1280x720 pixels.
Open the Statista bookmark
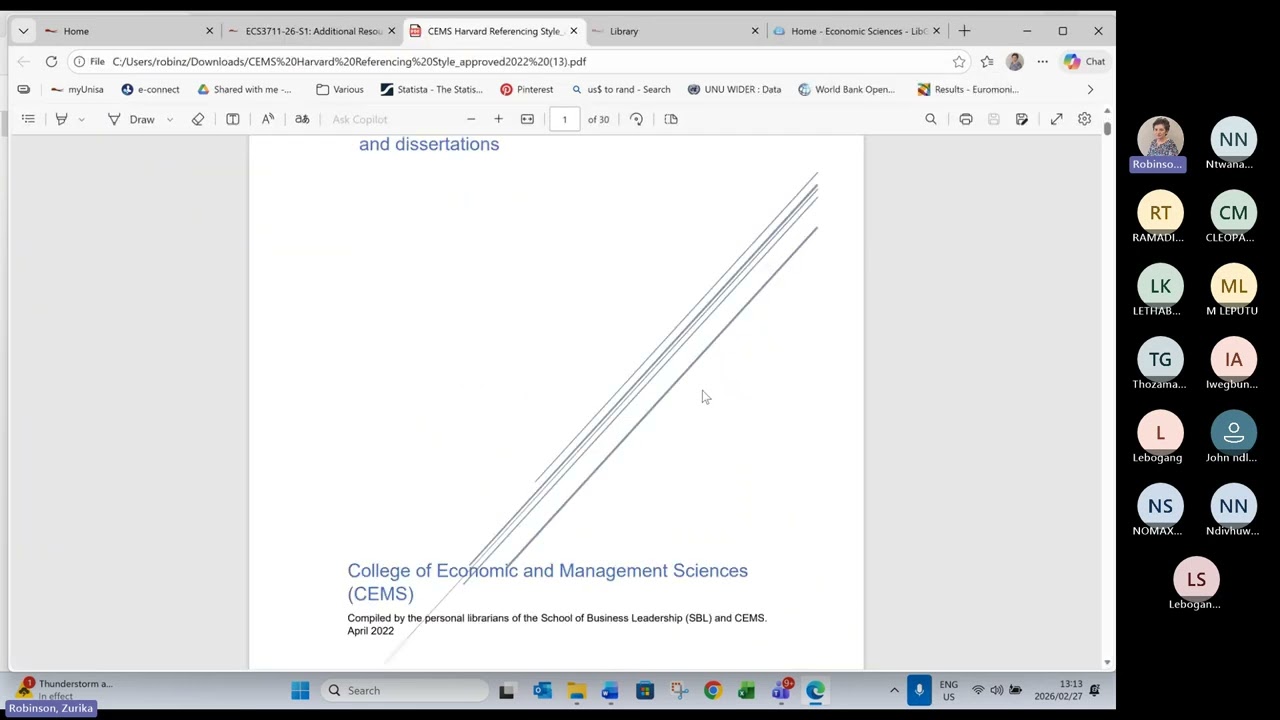tap(431, 89)
